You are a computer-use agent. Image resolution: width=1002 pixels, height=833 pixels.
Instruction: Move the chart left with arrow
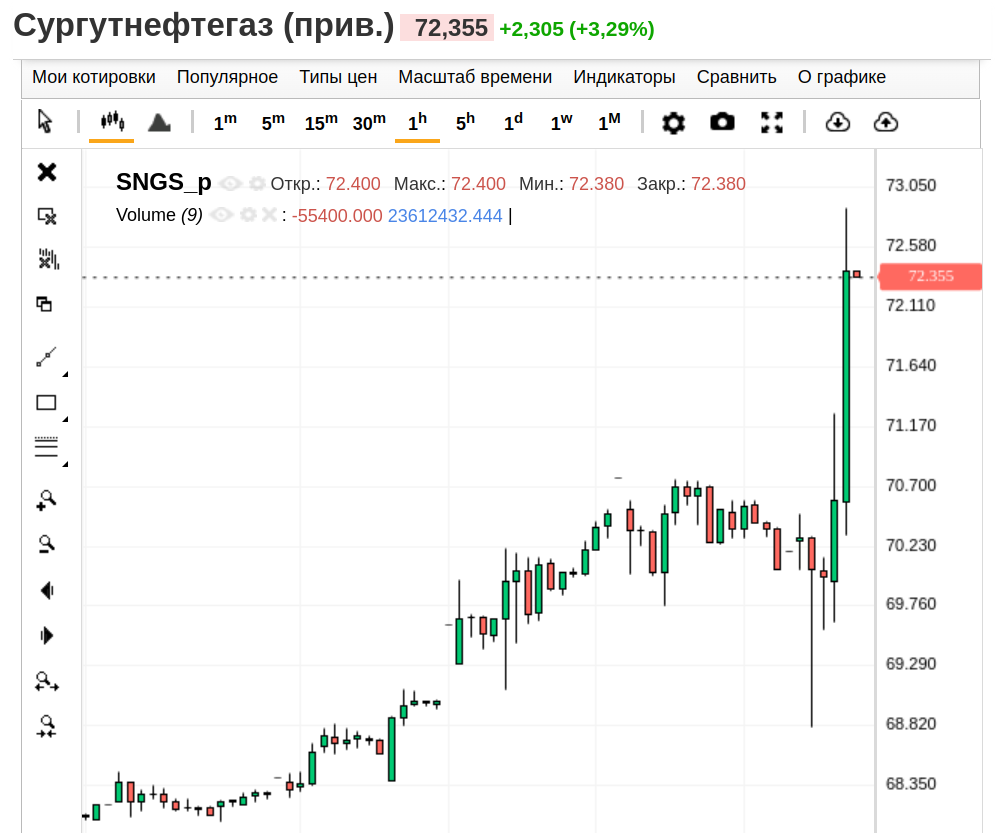(47, 590)
